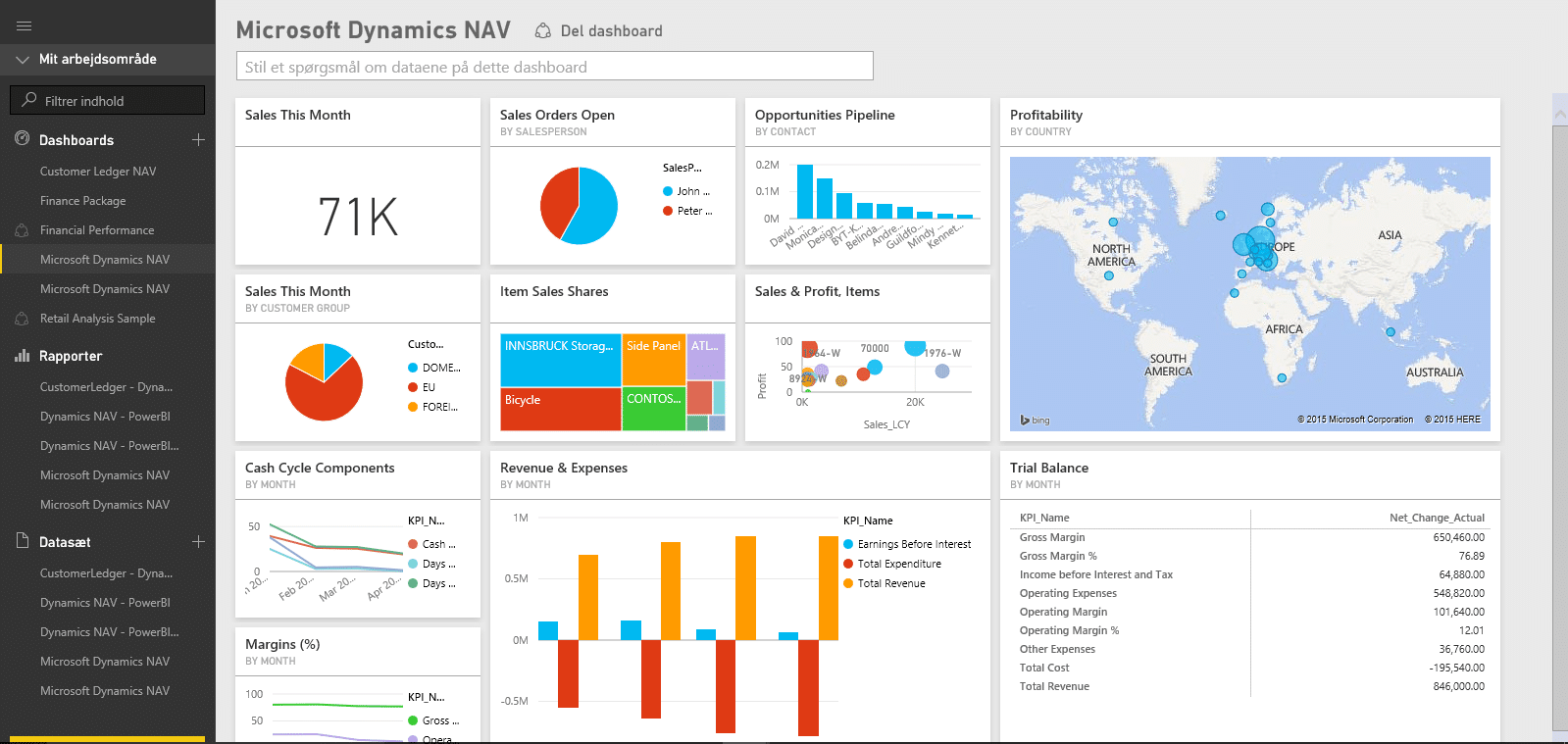Click the vertical scrollbar up arrow
The width and height of the screenshot is (1568, 744).
pos(1560,115)
